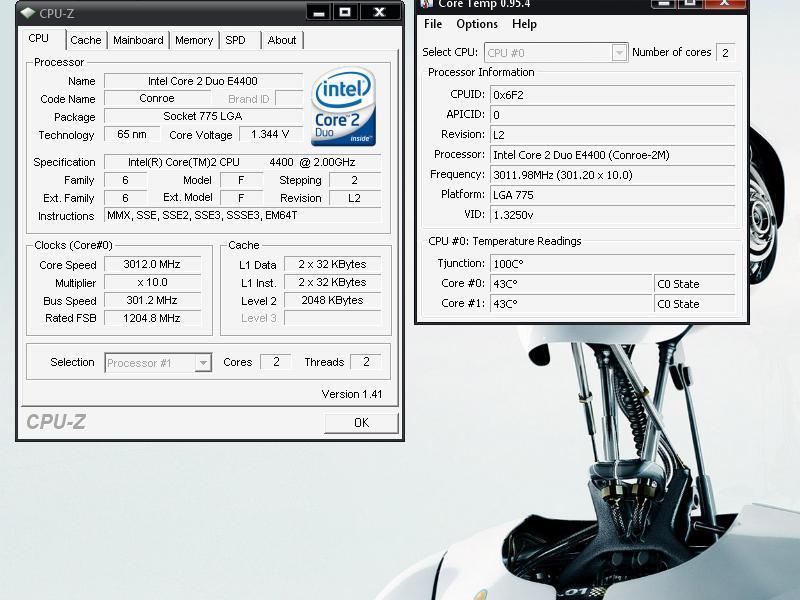Click the L1 Inst. cache value

point(332,282)
